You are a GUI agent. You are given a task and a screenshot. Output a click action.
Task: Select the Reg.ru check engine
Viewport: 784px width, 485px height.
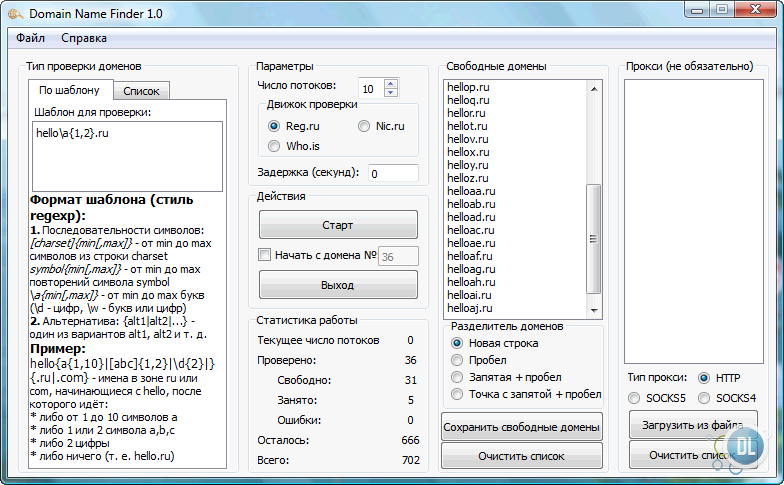pos(275,126)
